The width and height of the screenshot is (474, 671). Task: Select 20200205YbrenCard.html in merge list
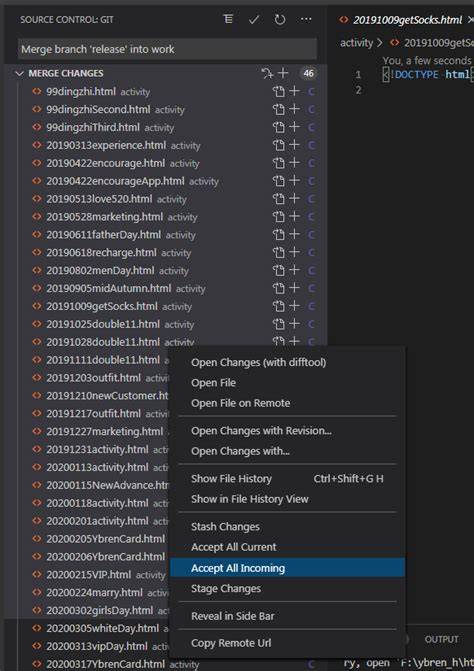105,539
